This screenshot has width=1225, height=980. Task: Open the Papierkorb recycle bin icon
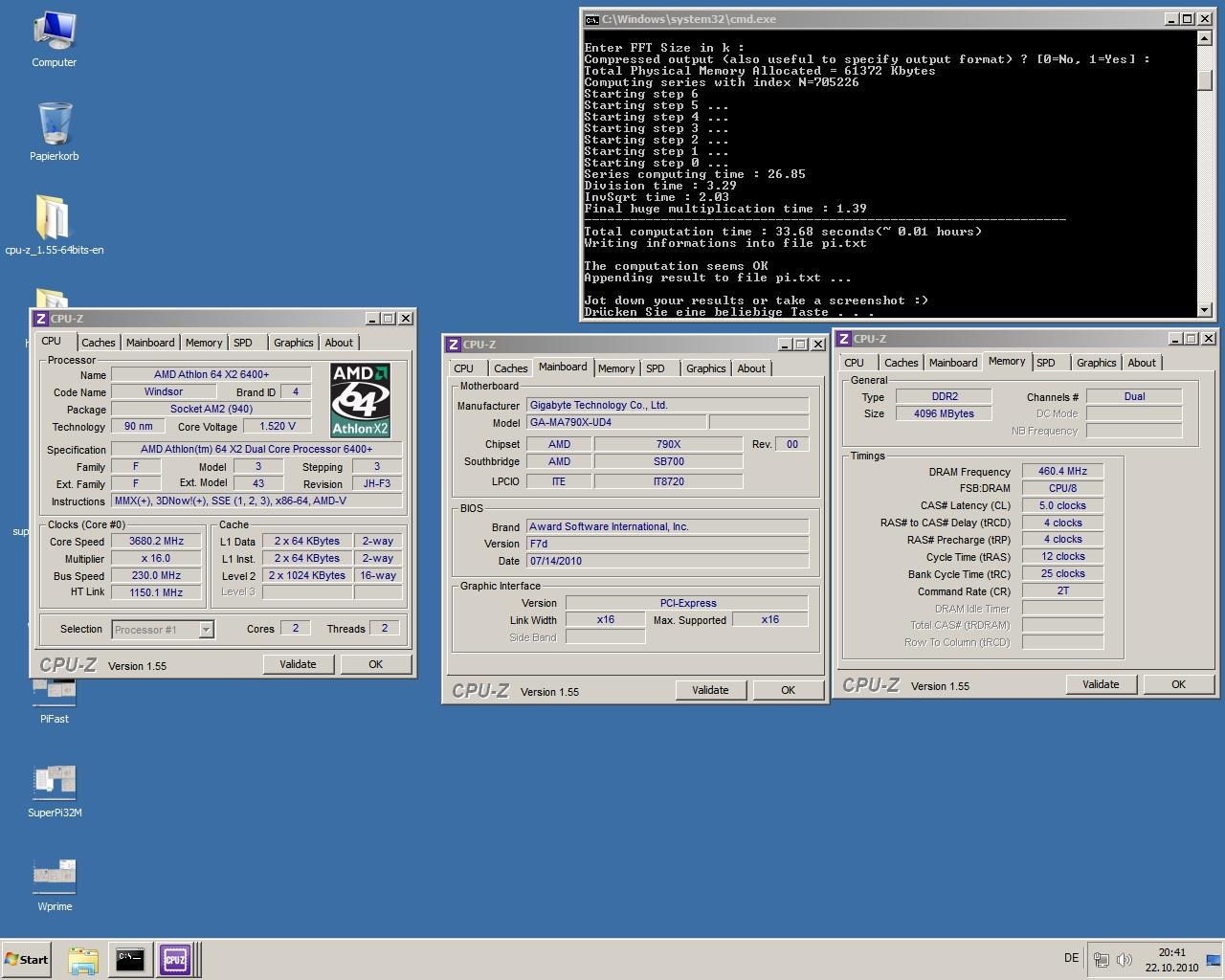pyautogui.click(x=55, y=132)
